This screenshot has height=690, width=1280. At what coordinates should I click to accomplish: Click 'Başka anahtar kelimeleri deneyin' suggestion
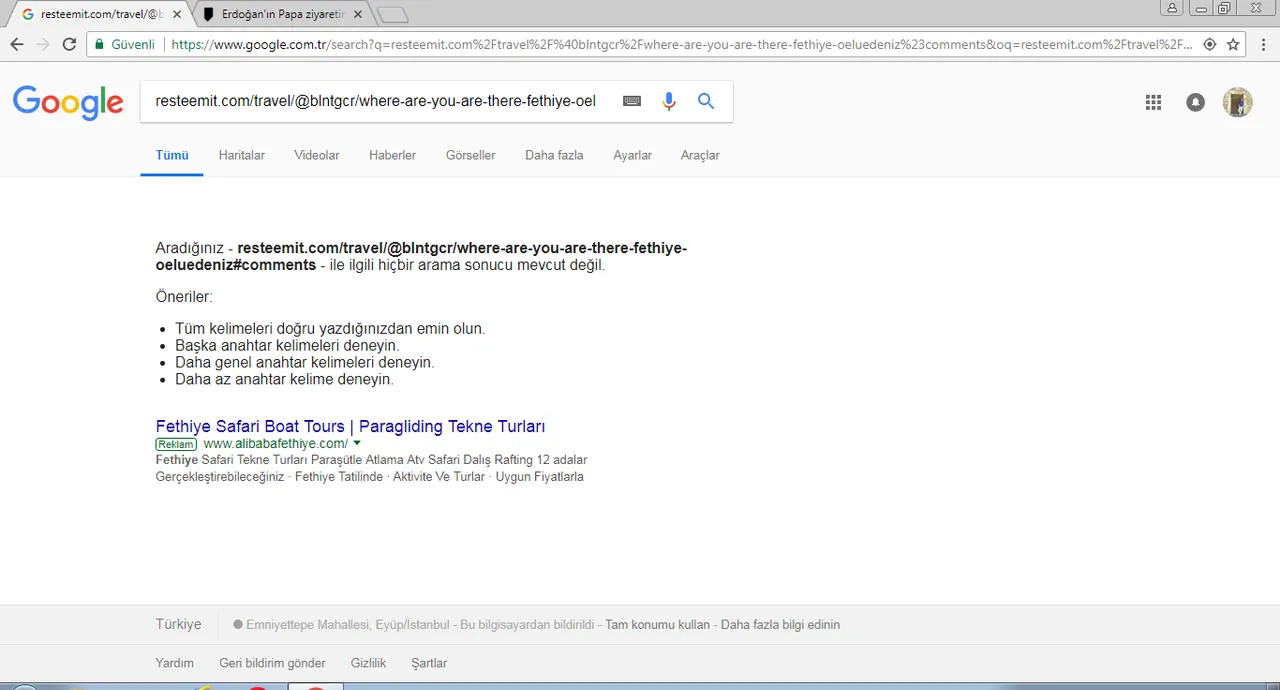coord(287,345)
